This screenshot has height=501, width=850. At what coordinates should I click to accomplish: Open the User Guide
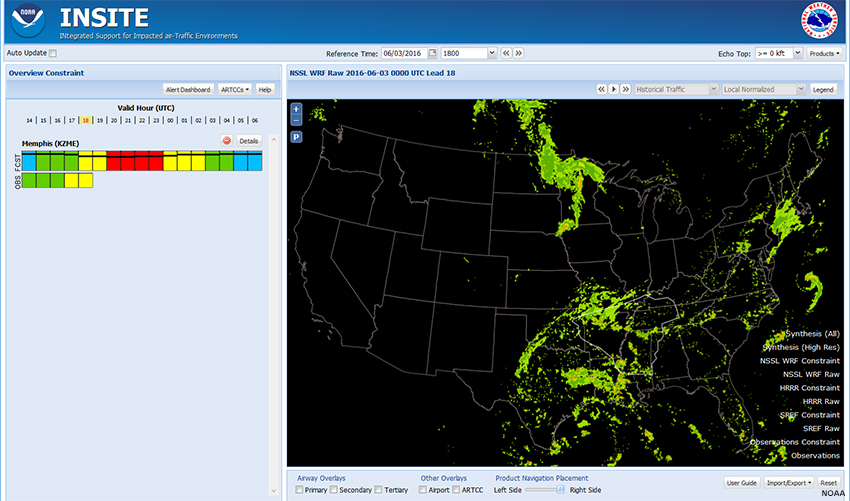742,483
